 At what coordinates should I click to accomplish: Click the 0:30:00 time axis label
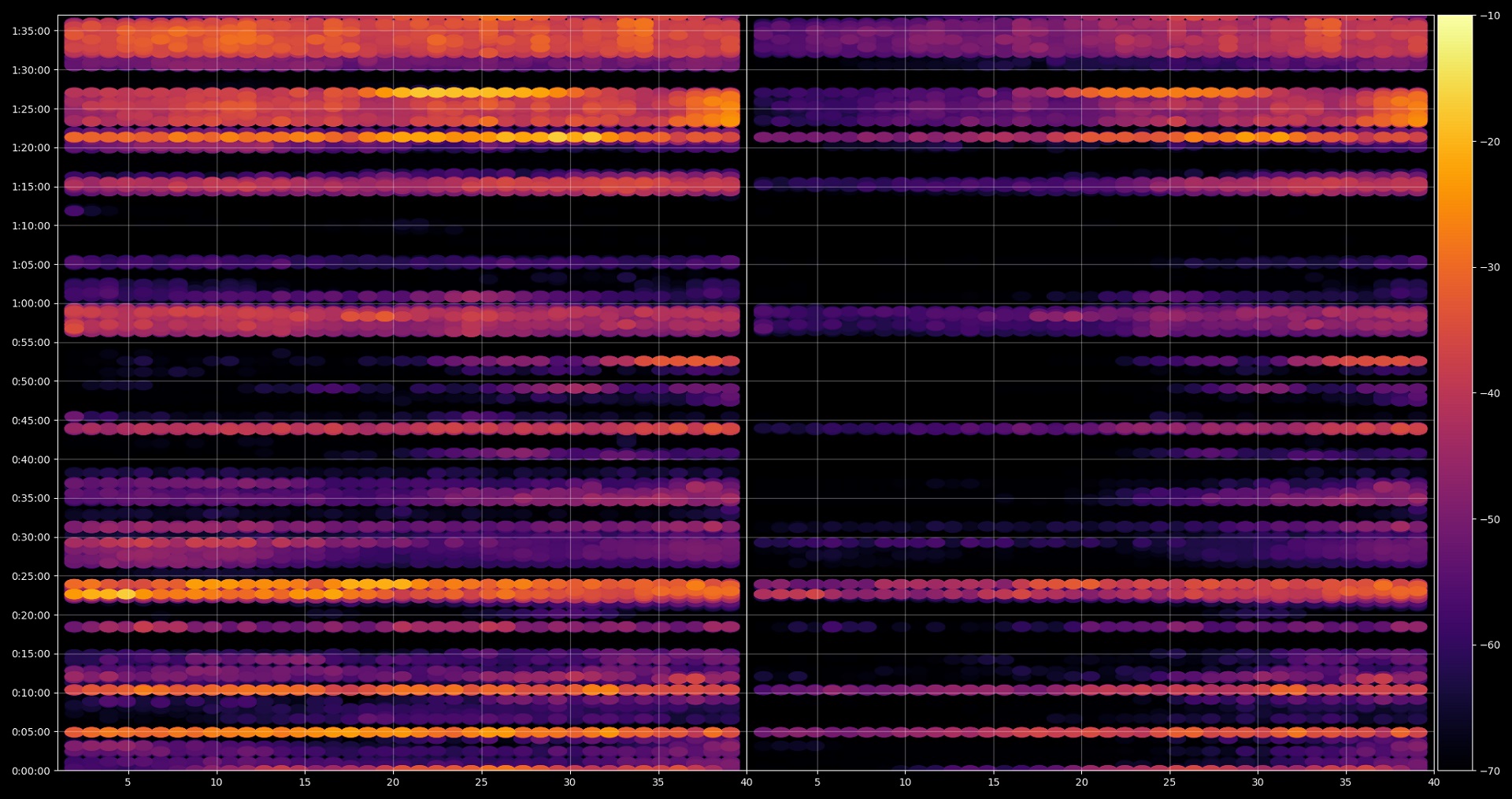[31, 537]
